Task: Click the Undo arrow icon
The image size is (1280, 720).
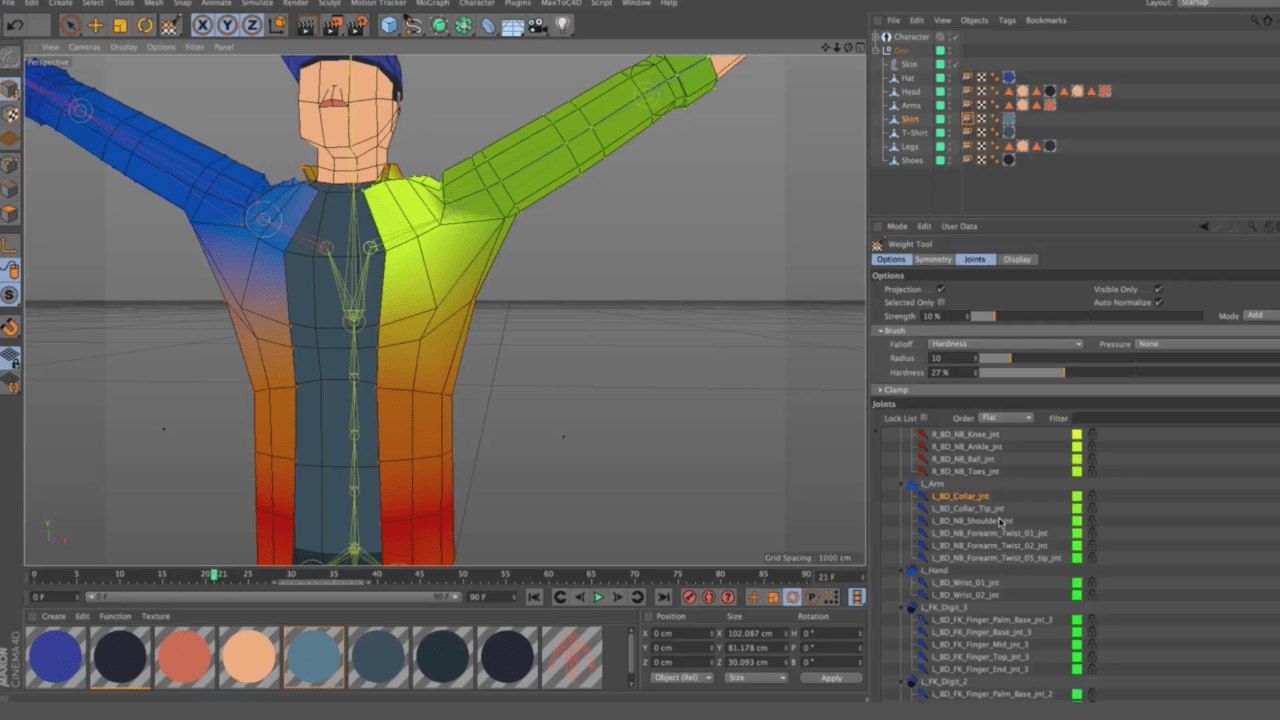Action: (x=14, y=25)
